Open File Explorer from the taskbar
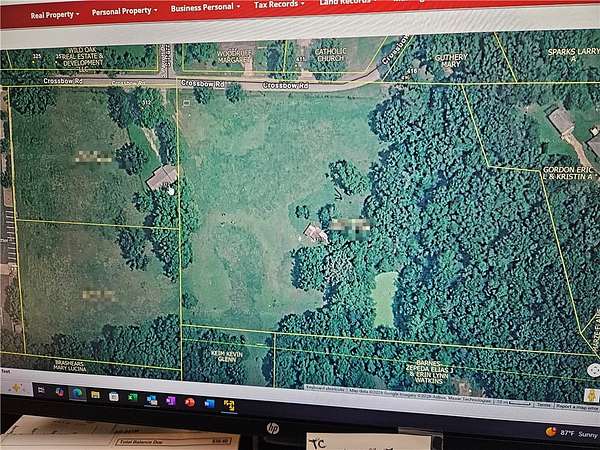Image resolution: width=600 pixels, height=450 pixels. 95,395
